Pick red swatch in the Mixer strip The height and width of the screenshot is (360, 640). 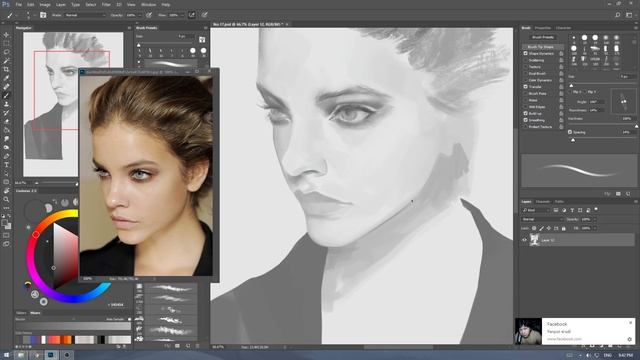coord(53,340)
